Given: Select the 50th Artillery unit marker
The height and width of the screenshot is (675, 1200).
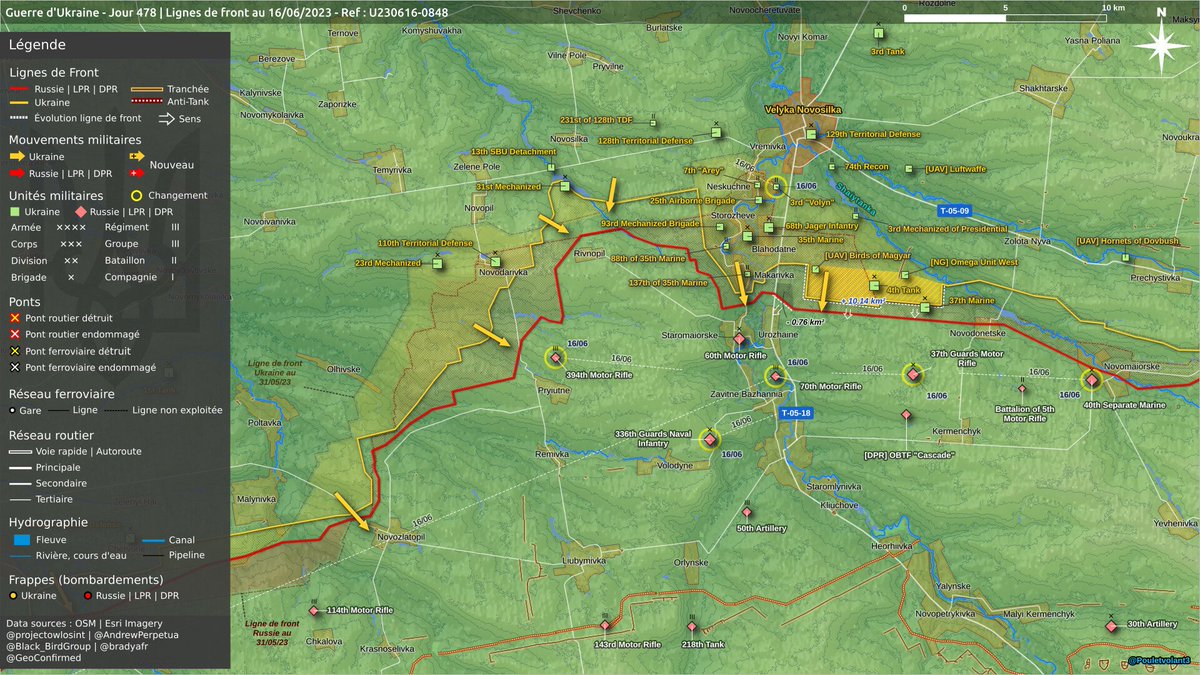Looking at the screenshot, I should pos(747,513).
